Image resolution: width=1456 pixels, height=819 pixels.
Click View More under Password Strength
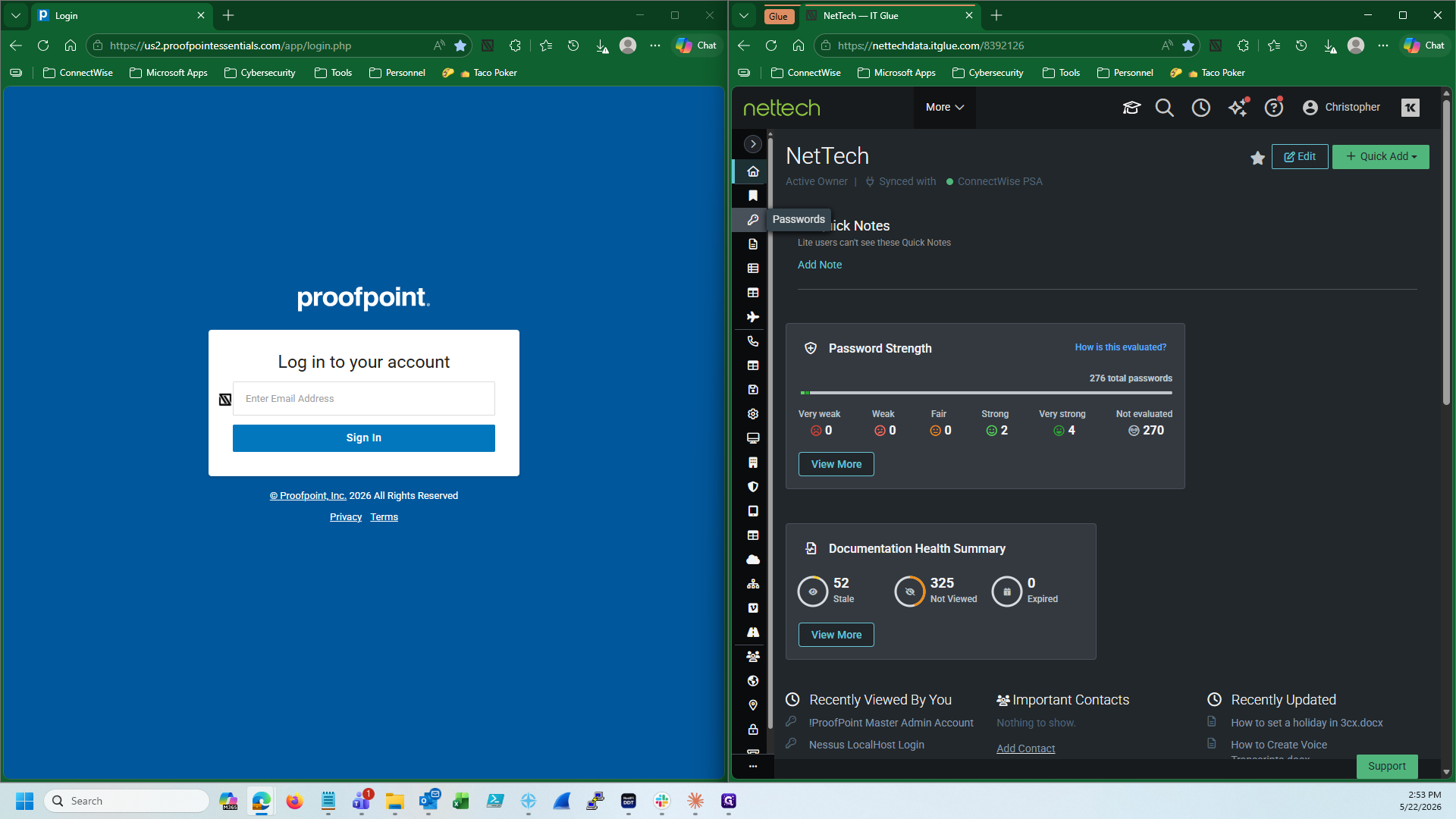click(x=836, y=464)
